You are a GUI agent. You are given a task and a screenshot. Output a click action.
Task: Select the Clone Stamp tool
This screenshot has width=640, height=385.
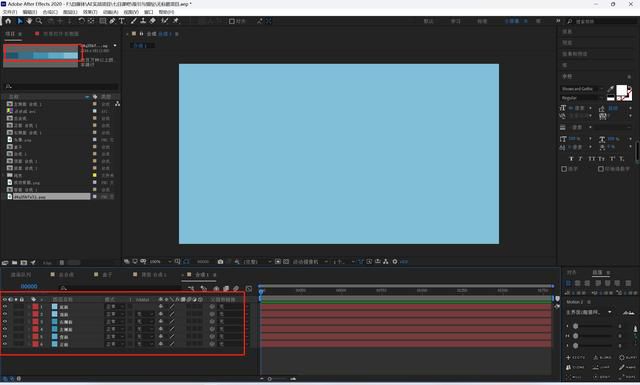tap(143, 21)
